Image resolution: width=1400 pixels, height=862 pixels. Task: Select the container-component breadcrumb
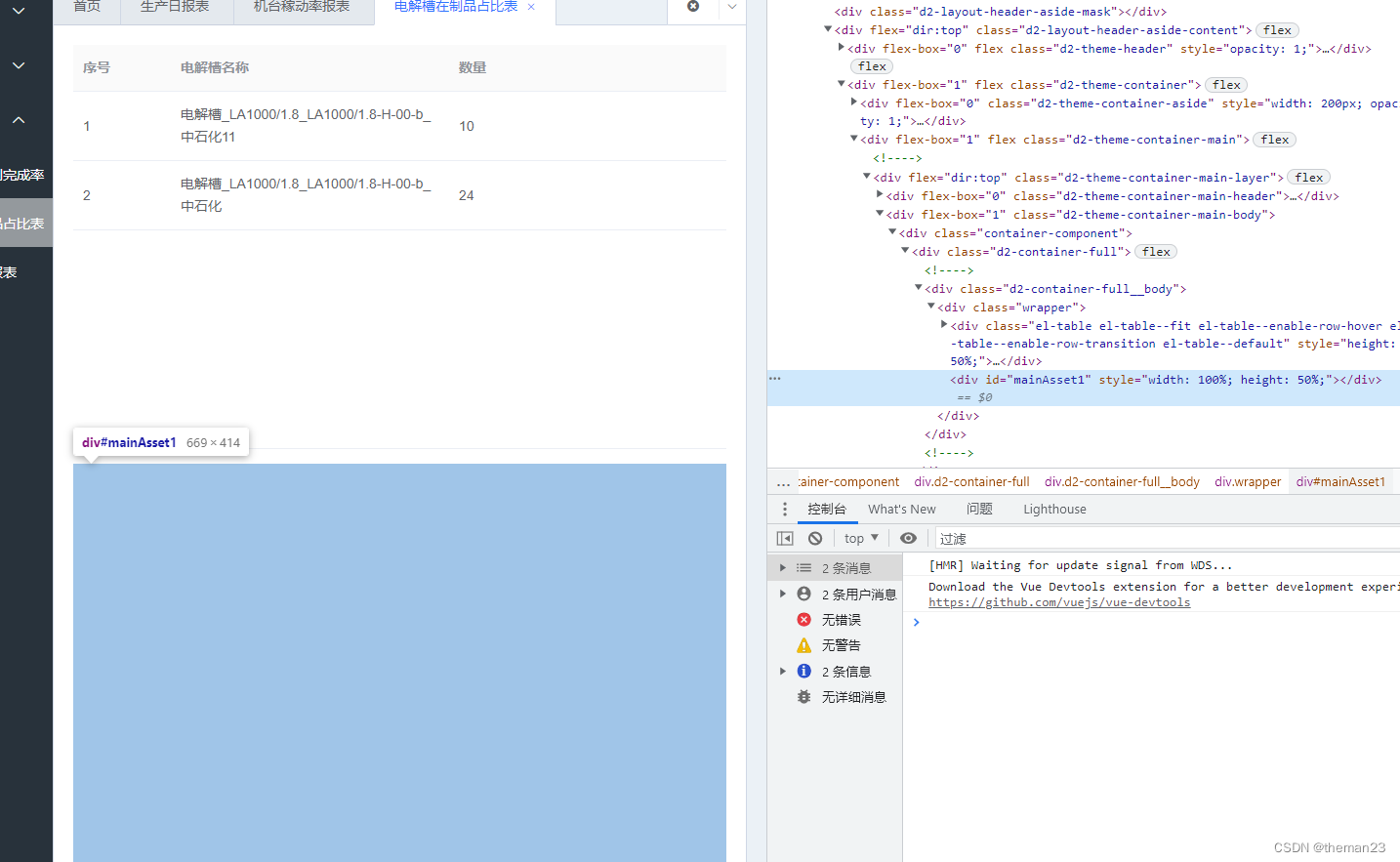[848, 482]
